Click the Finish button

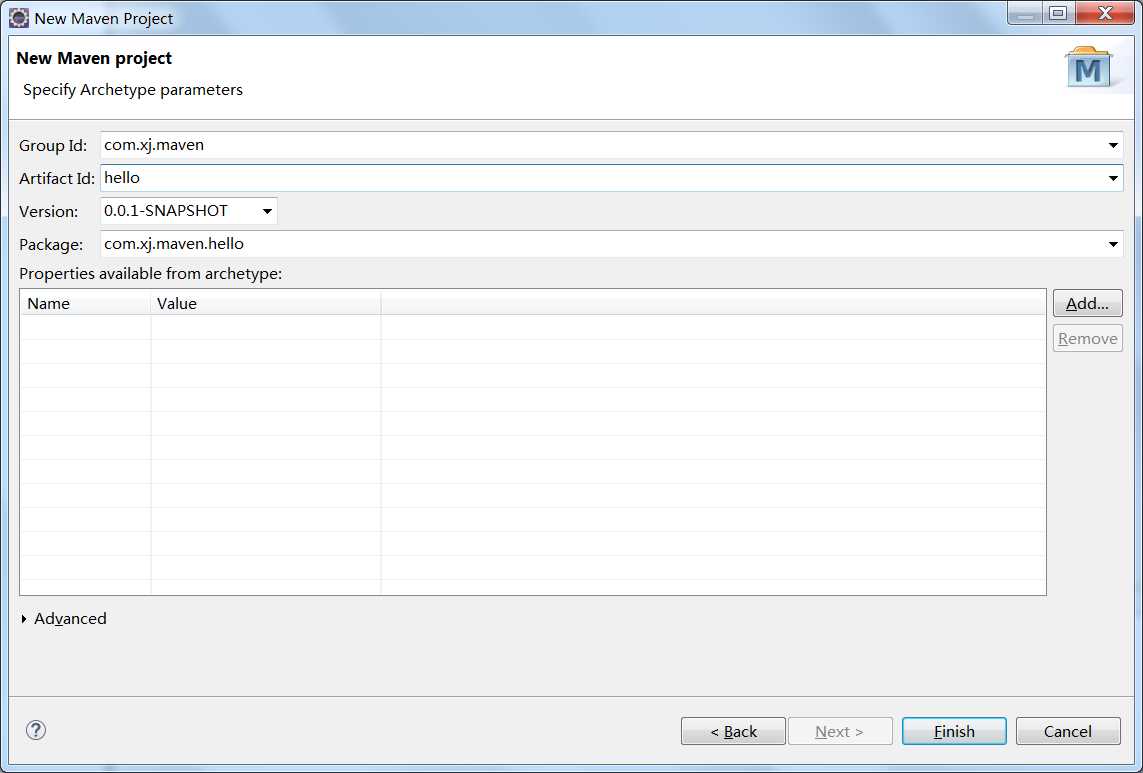point(954,731)
